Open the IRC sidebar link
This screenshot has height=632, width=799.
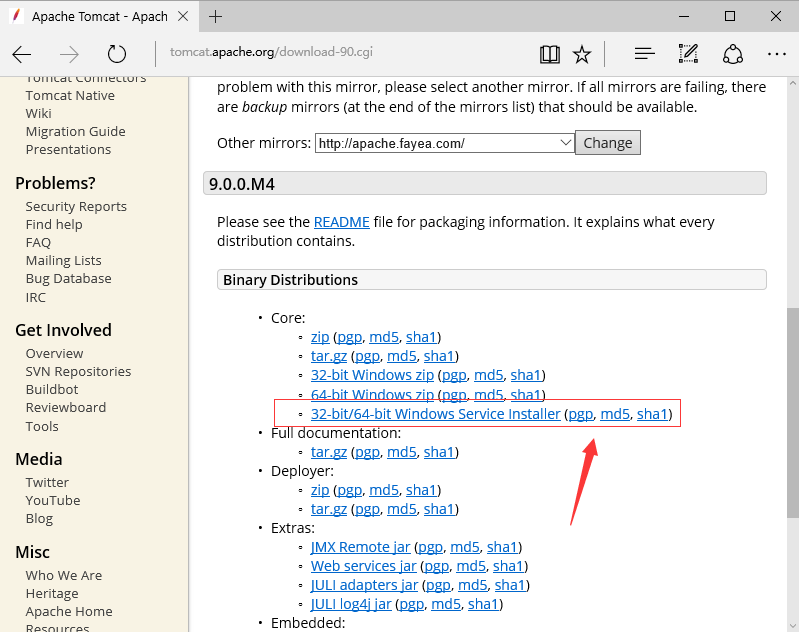(x=36, y=298)
